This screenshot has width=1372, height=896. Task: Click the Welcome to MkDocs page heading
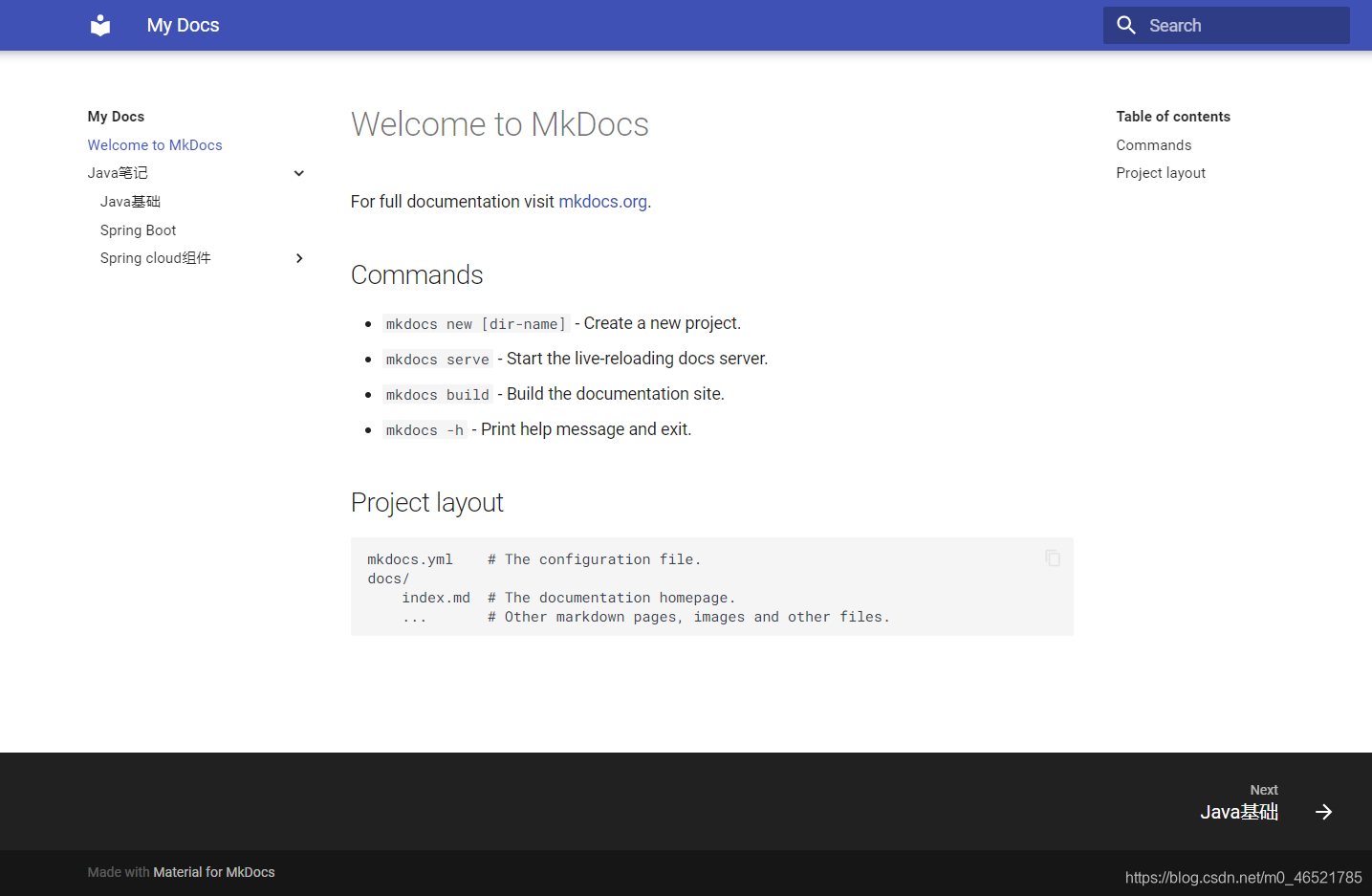499,124
